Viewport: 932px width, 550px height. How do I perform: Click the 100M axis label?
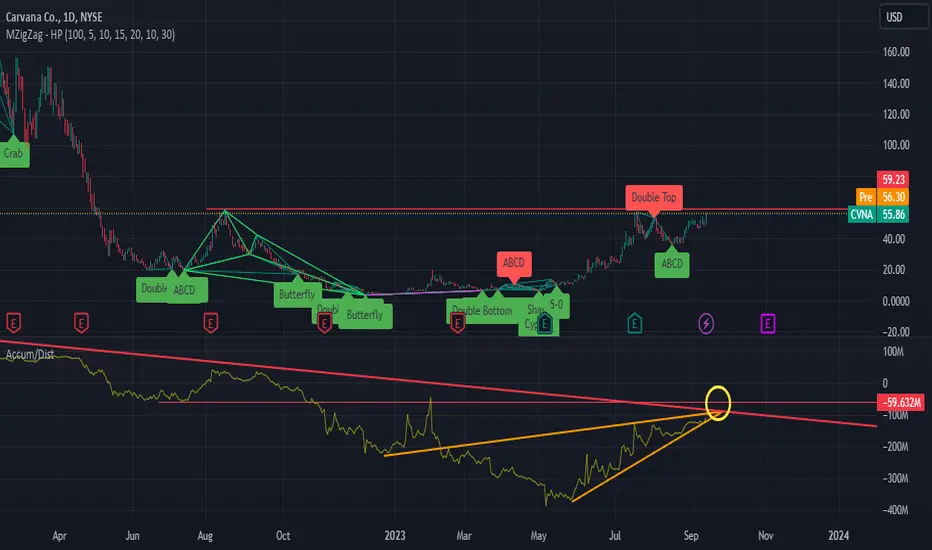(893, 352)
